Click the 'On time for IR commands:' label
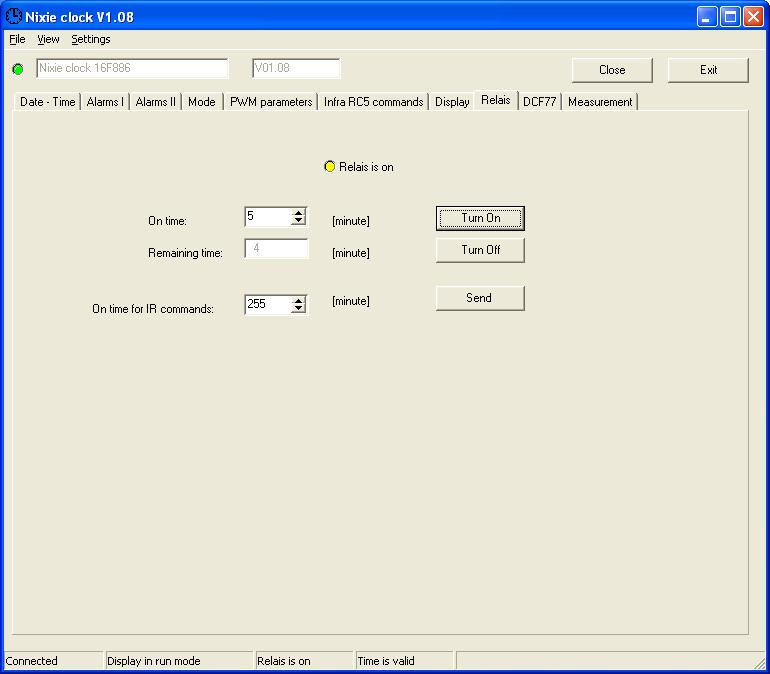This screenshot has width=770, height=674. click(x=153, y=309)
